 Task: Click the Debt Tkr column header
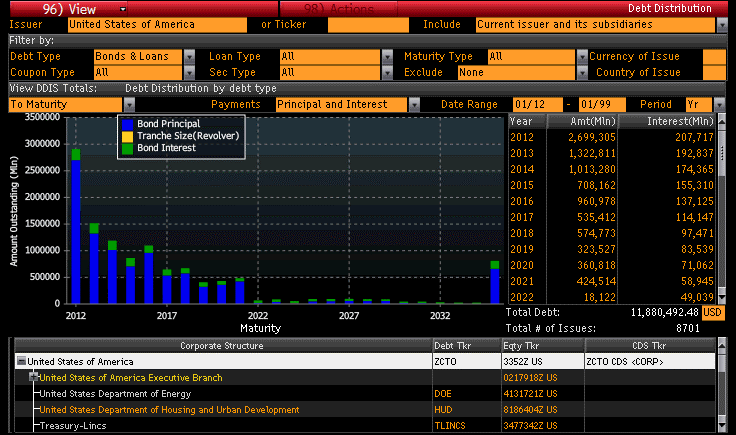coord(467,346)
